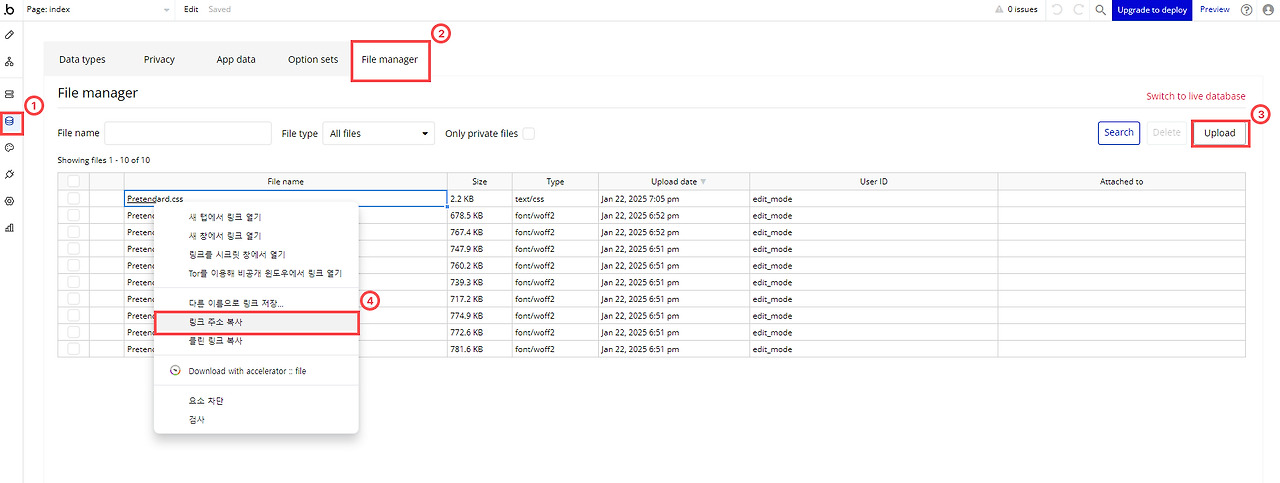This screenshot has width=1280, height=483.
Task: Choose 검사 in context menu
Action: point(256,419)
